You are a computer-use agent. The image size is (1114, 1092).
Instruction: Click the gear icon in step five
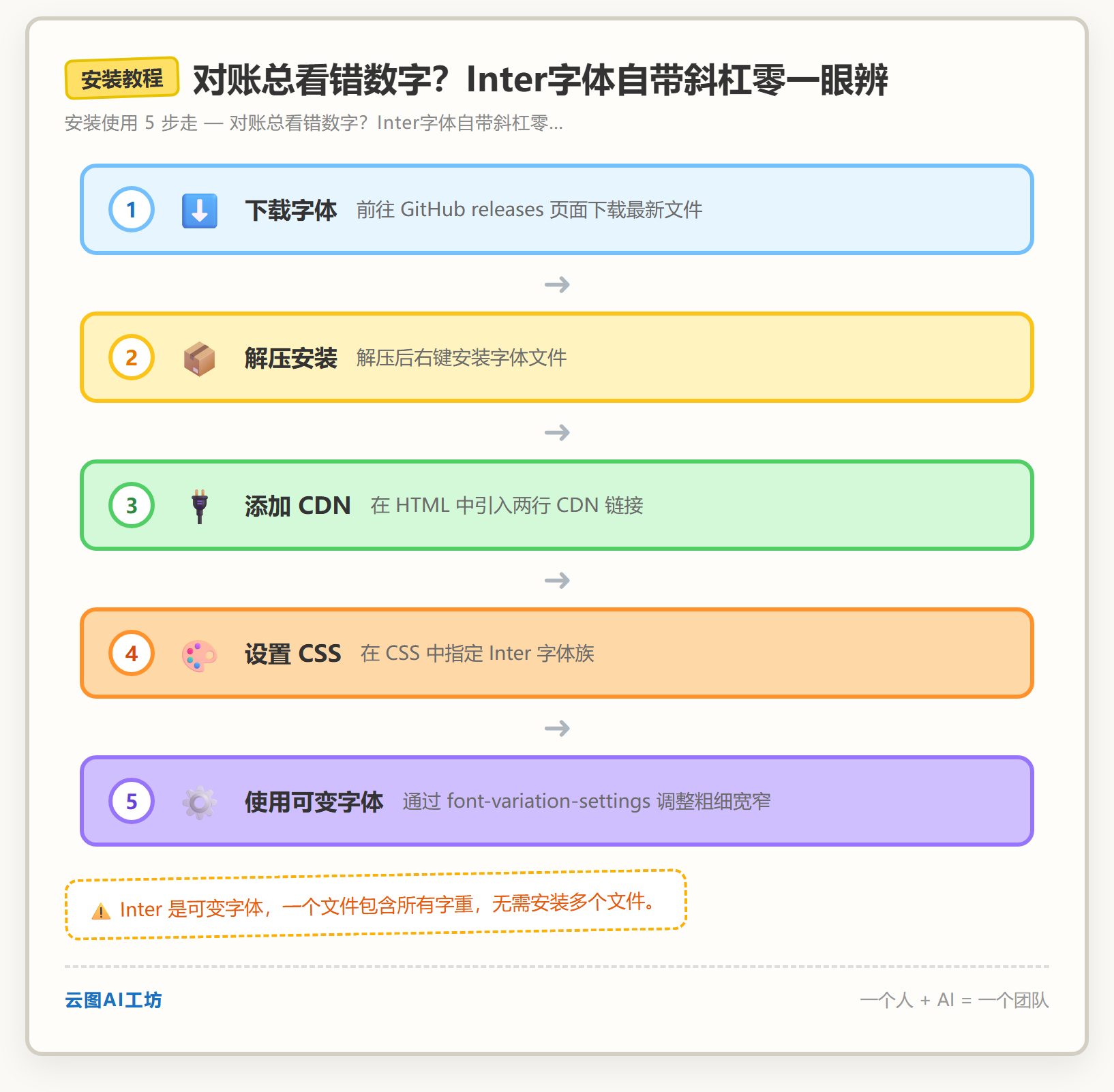point(200,802)
